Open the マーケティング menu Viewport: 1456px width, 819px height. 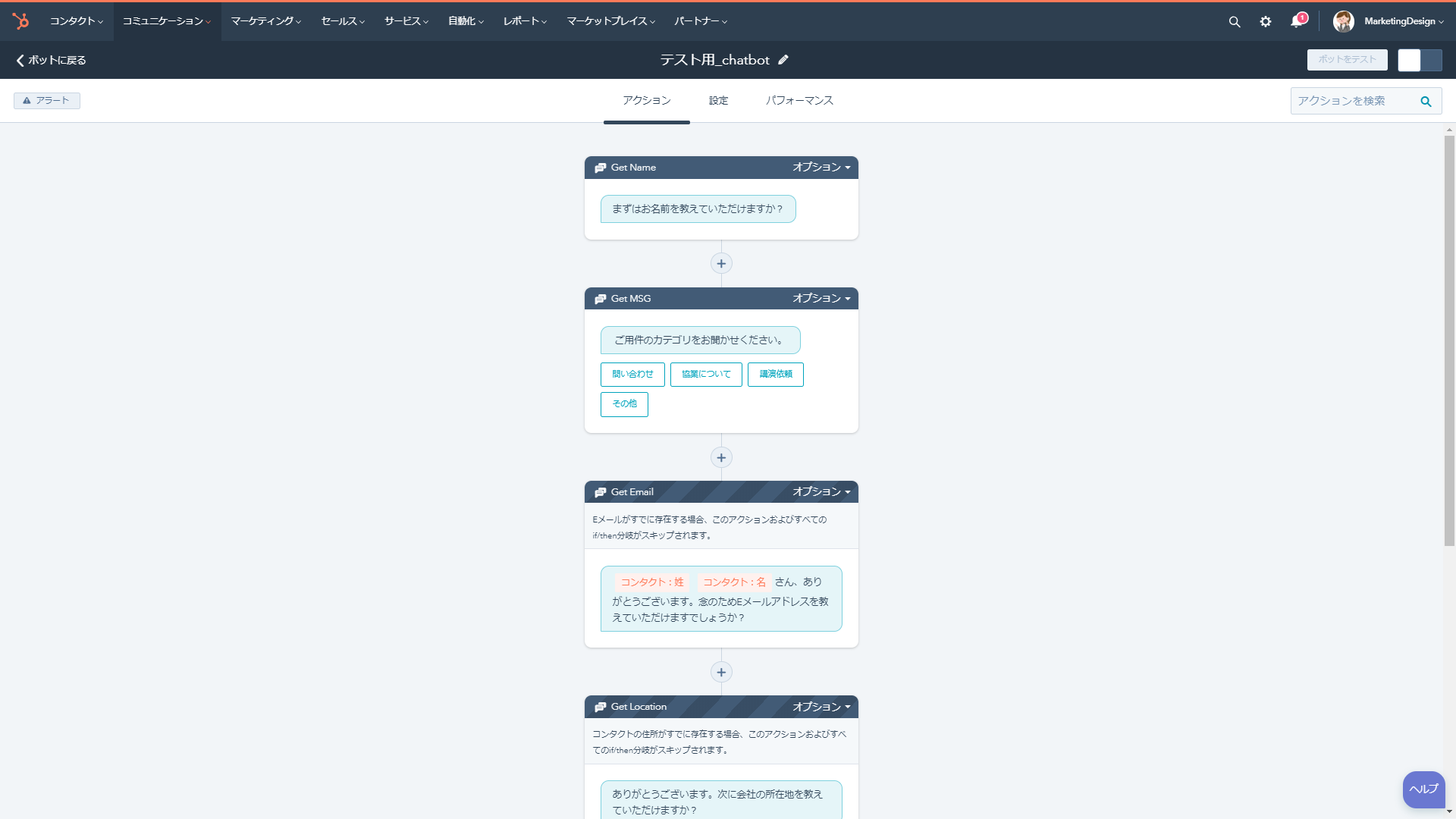point(265,21)
